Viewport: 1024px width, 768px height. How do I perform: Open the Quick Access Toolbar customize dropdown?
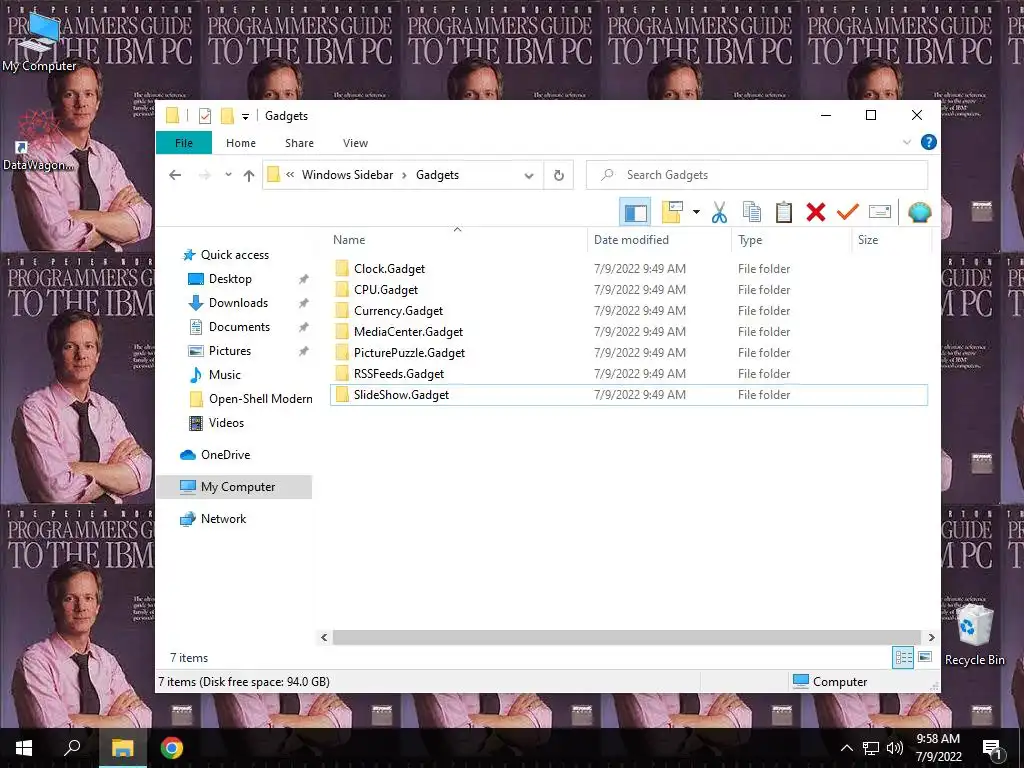click(x=246, y=117)
